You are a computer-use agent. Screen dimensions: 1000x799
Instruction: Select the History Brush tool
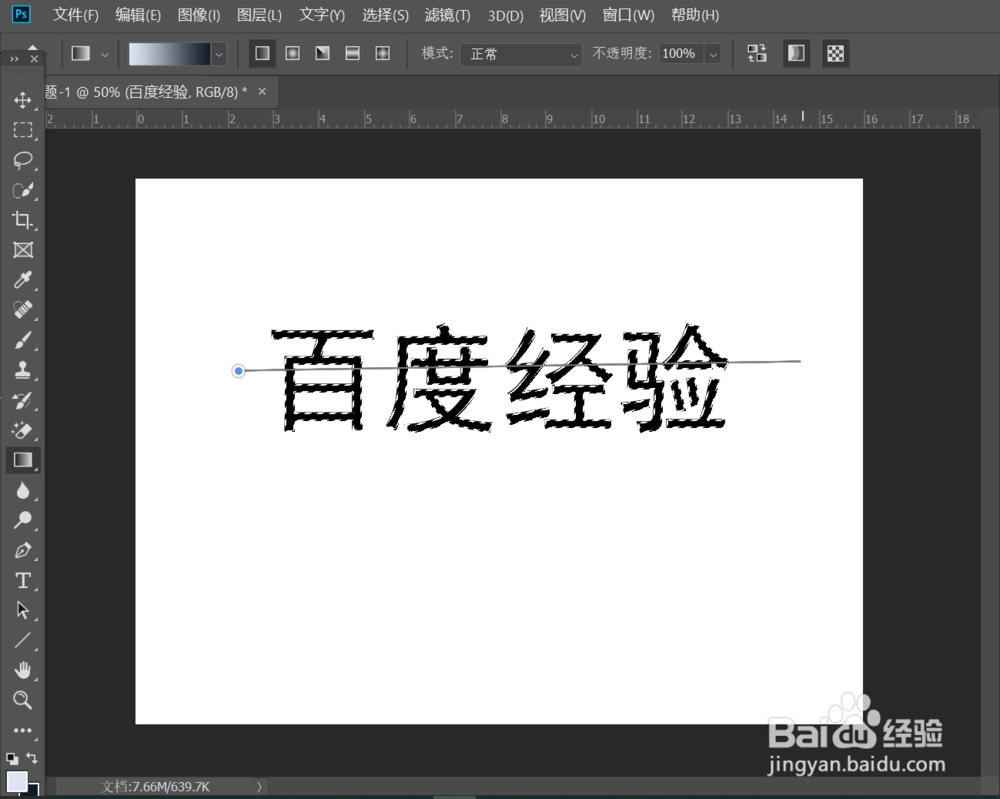click(x=23, y=400)
